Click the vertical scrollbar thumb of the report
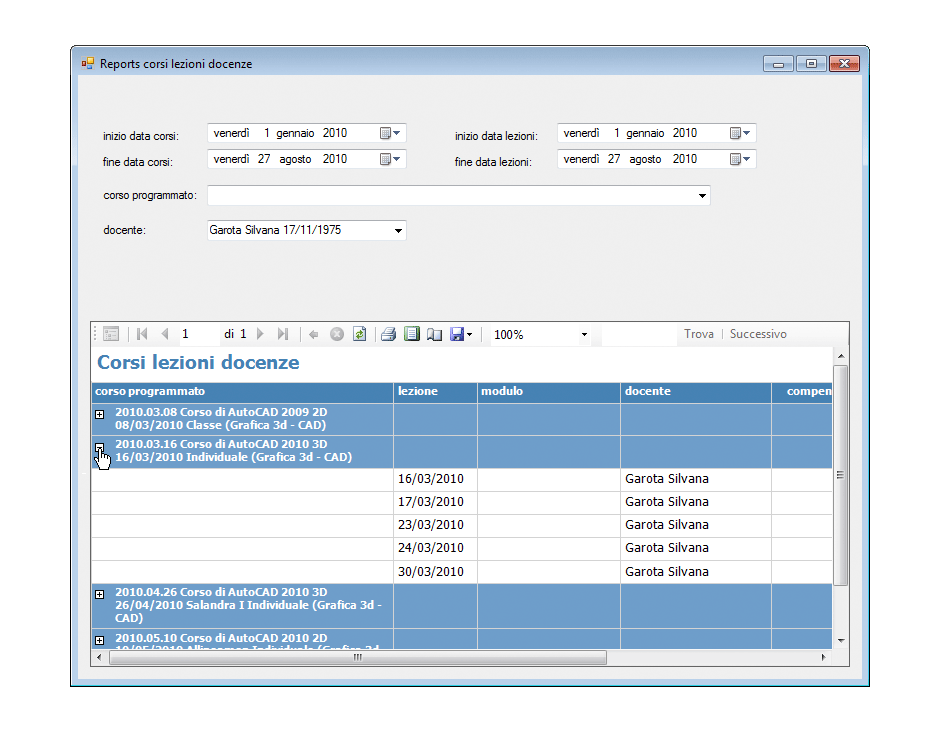 click(x=840, y=475)
